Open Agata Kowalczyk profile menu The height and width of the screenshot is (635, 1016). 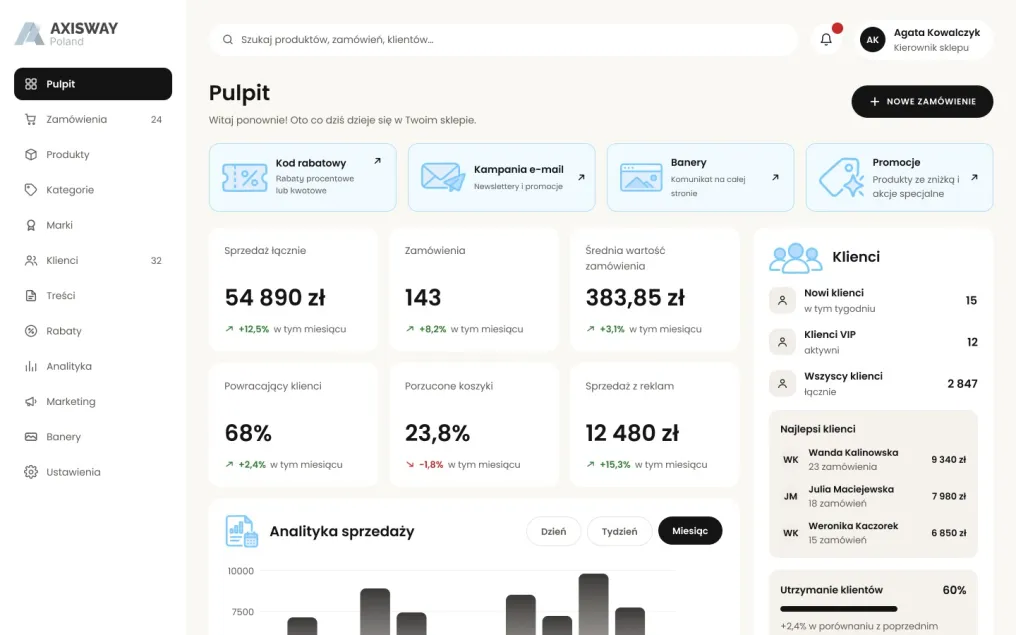[x=923, y=40]
